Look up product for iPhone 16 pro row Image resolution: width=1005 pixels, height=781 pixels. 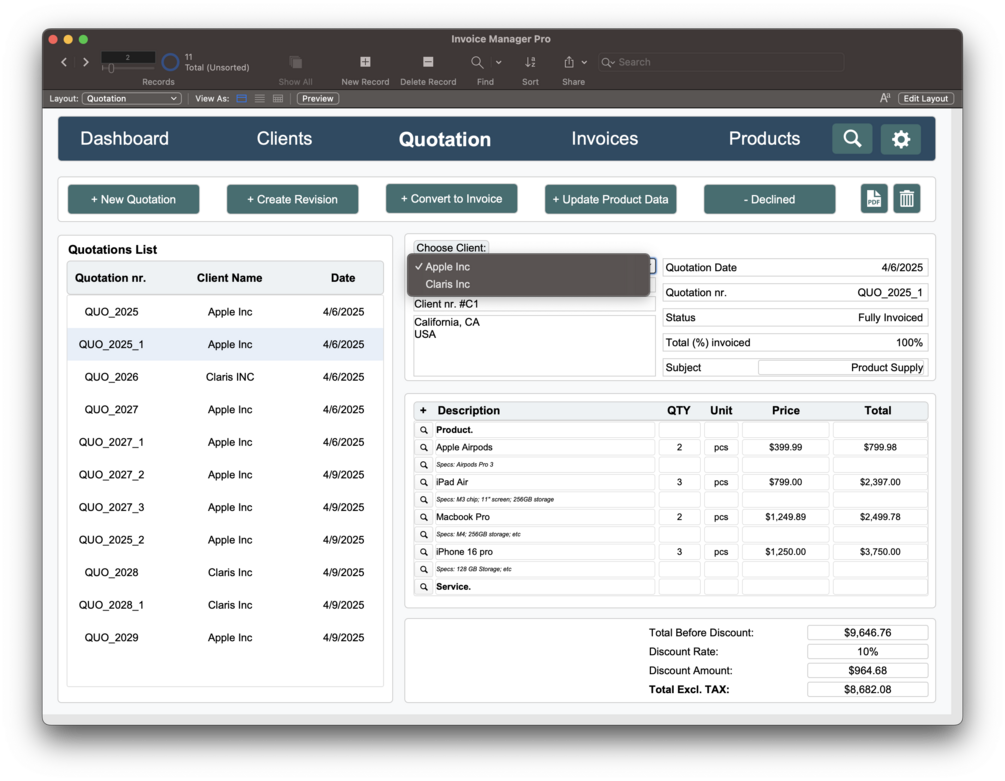coord(424,552)
